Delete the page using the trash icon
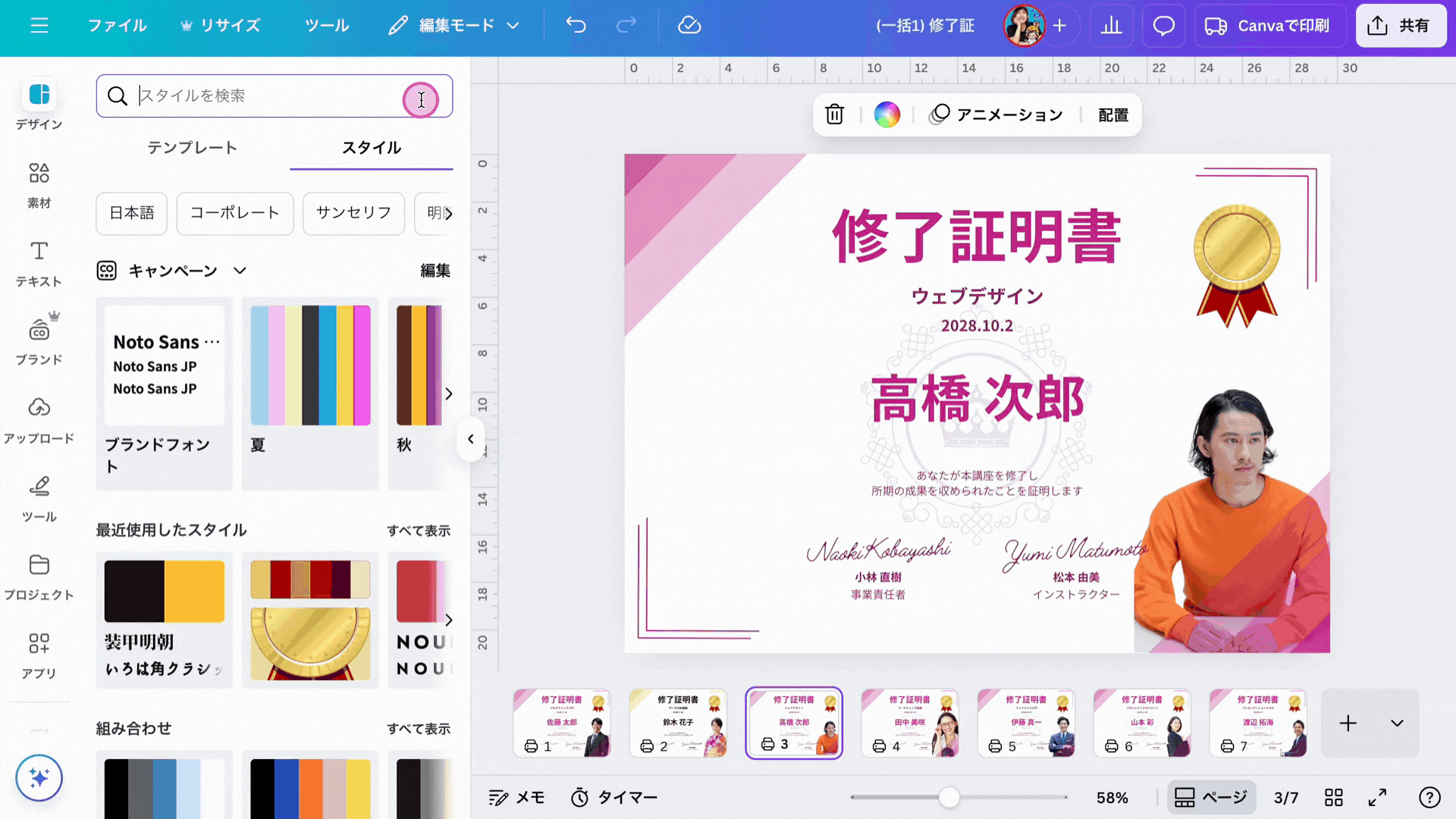 coord(834,115)
